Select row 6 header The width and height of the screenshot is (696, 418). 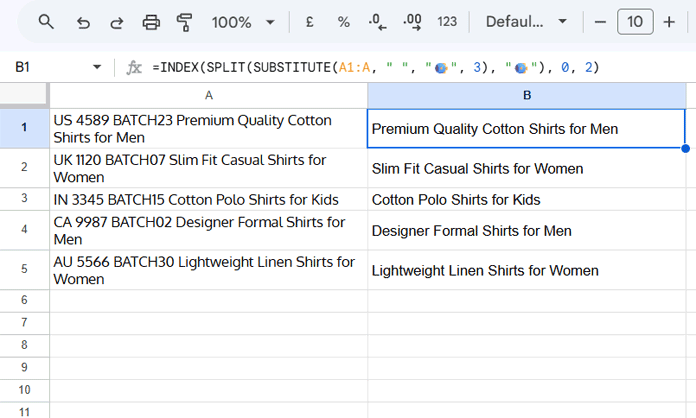pyautogui.click(x=24, y=301)
